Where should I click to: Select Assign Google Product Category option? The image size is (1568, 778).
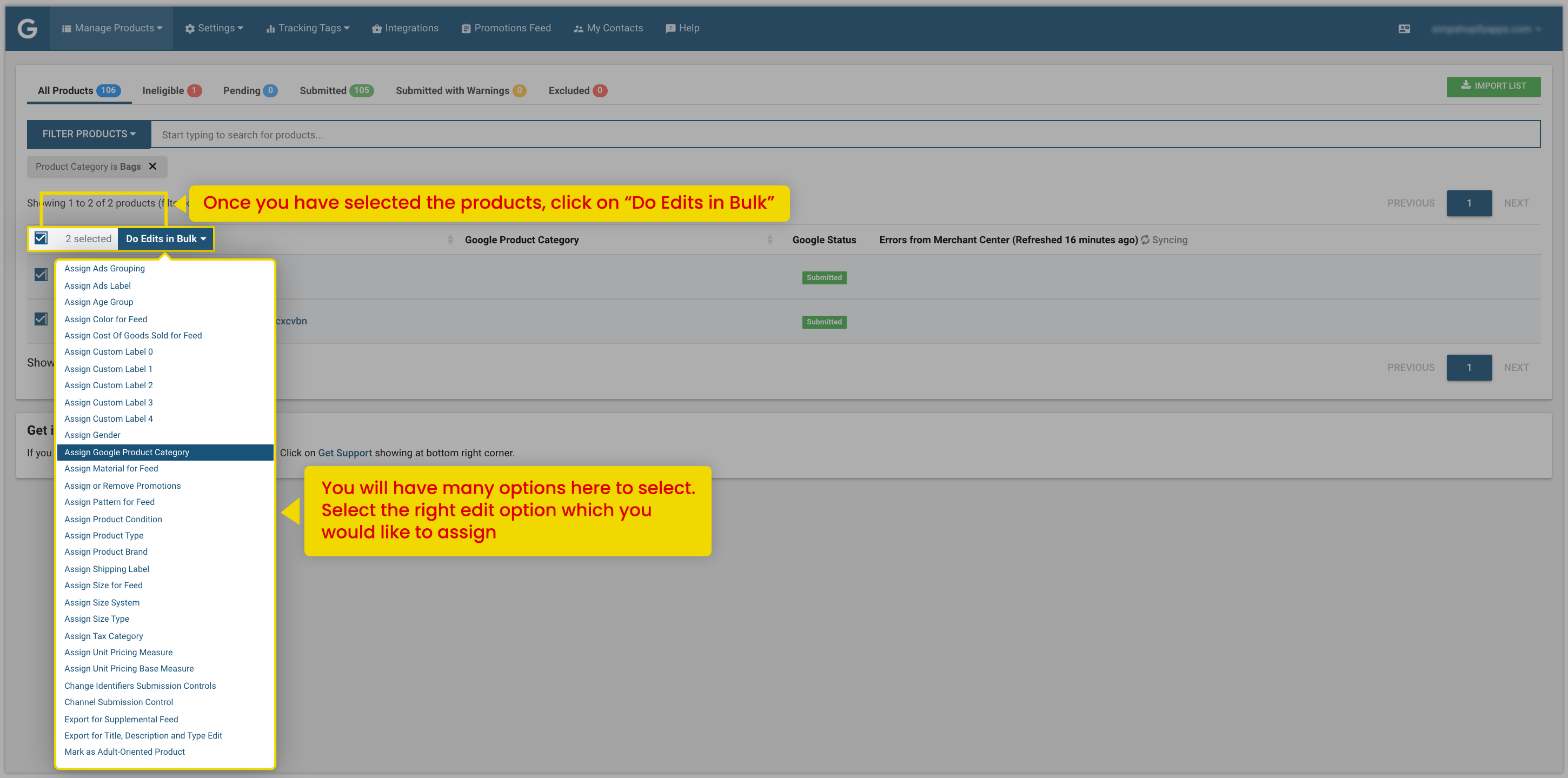click(165, 453)
